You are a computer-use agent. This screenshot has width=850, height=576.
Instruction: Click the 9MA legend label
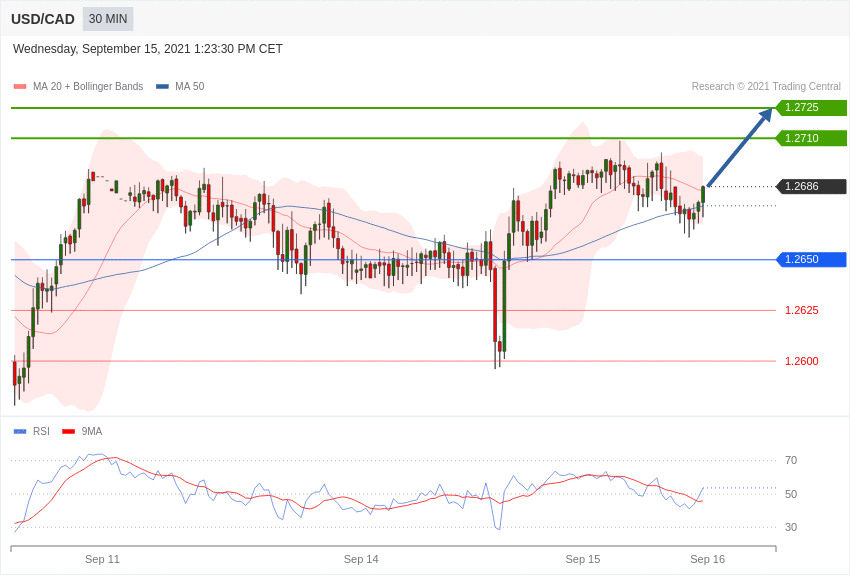[92, 431]
